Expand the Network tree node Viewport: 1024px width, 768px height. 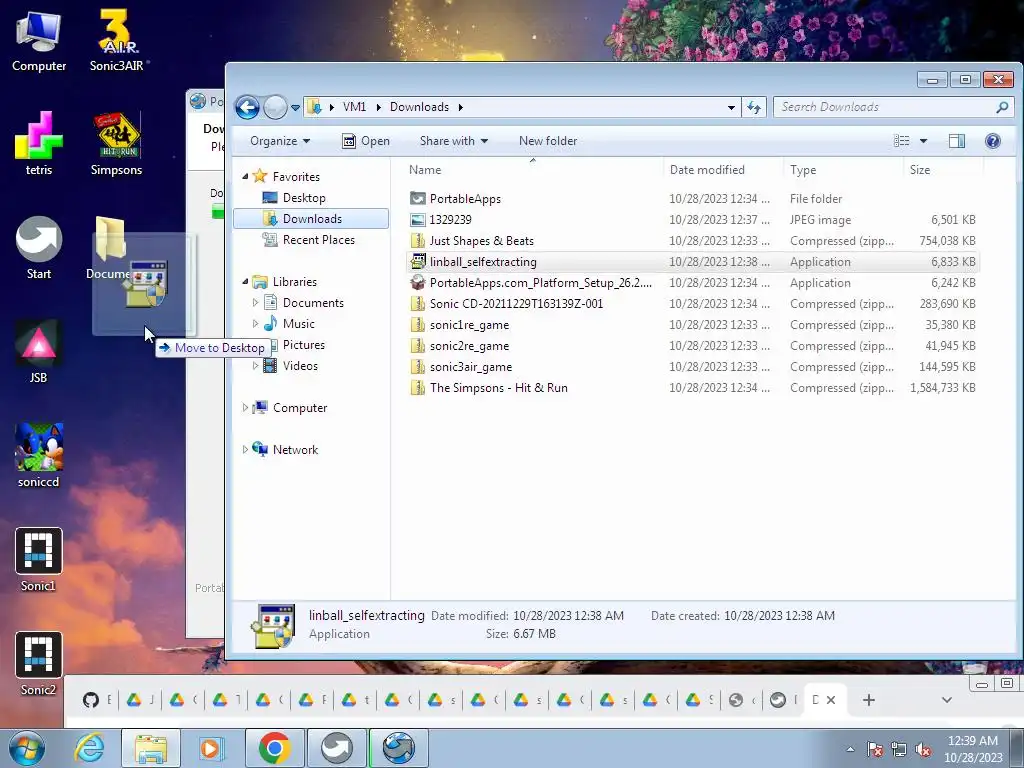coord(246,449)
